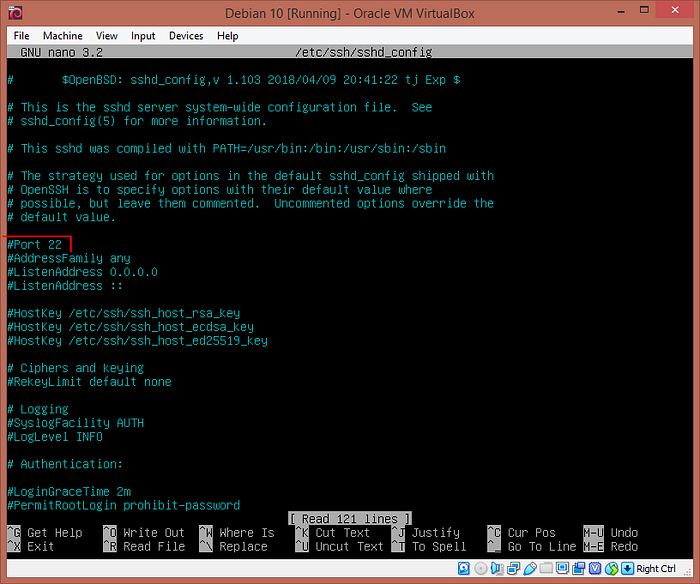Click the hard disk activity status icon

(464, 568)
